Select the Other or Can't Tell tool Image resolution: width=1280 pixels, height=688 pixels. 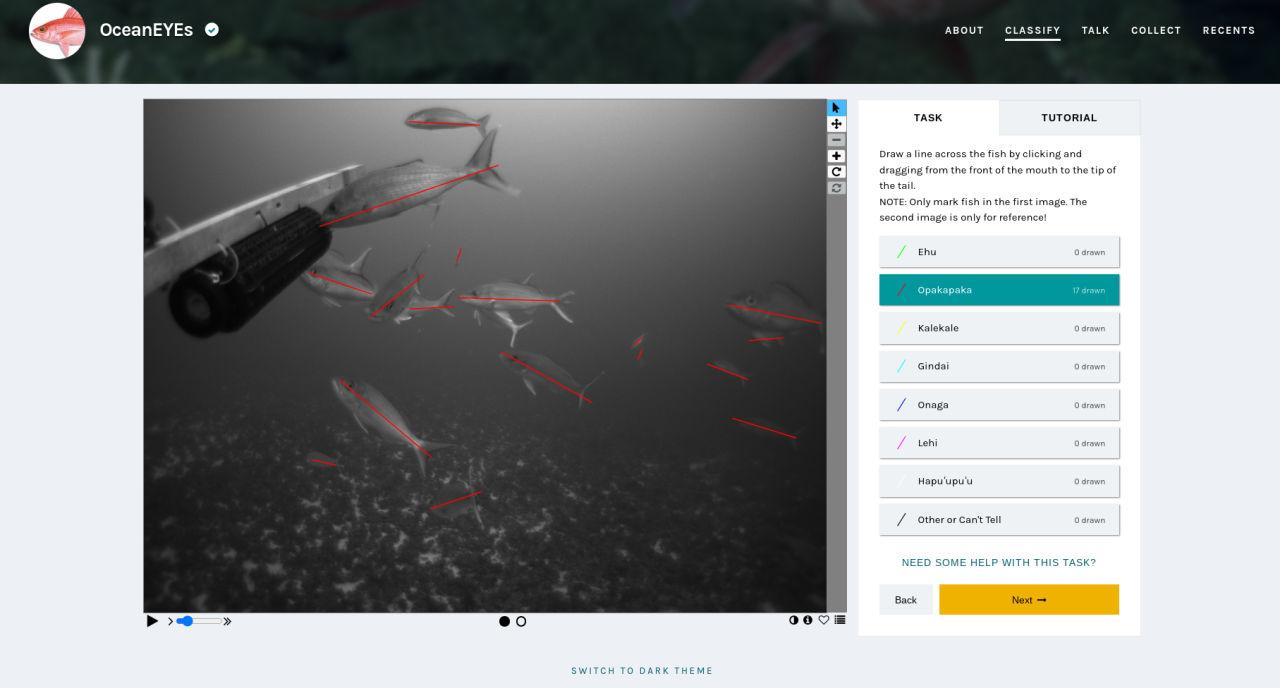click(x=999, y=520)
